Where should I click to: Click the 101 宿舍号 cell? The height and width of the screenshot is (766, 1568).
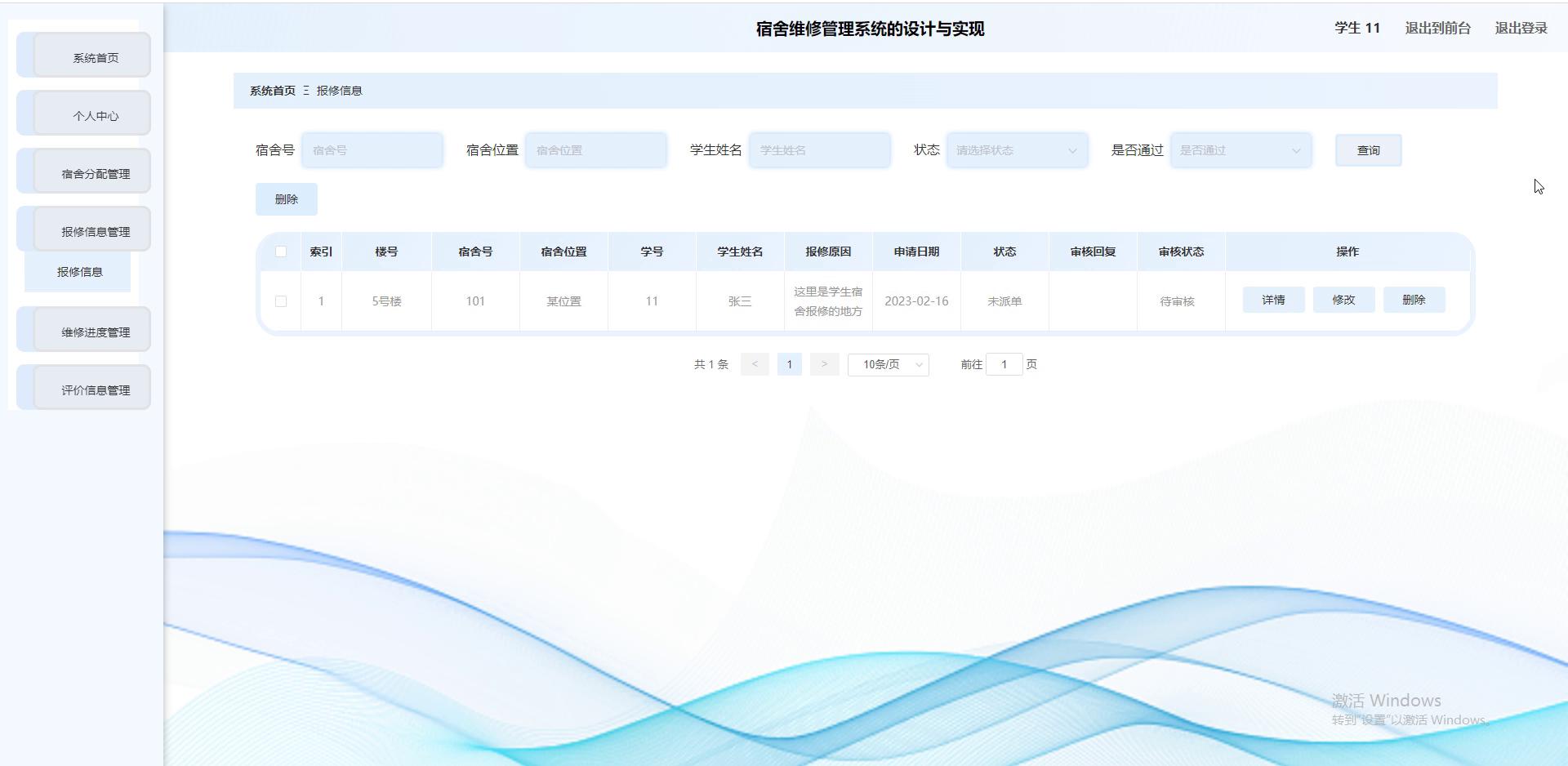tap(475, 301)
